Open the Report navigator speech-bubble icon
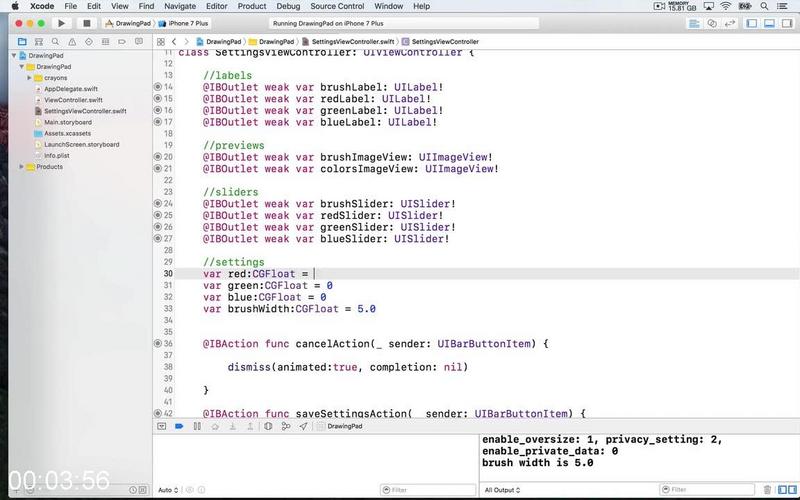The width and height of the screenshot is (800, 500). coord(139,42)
